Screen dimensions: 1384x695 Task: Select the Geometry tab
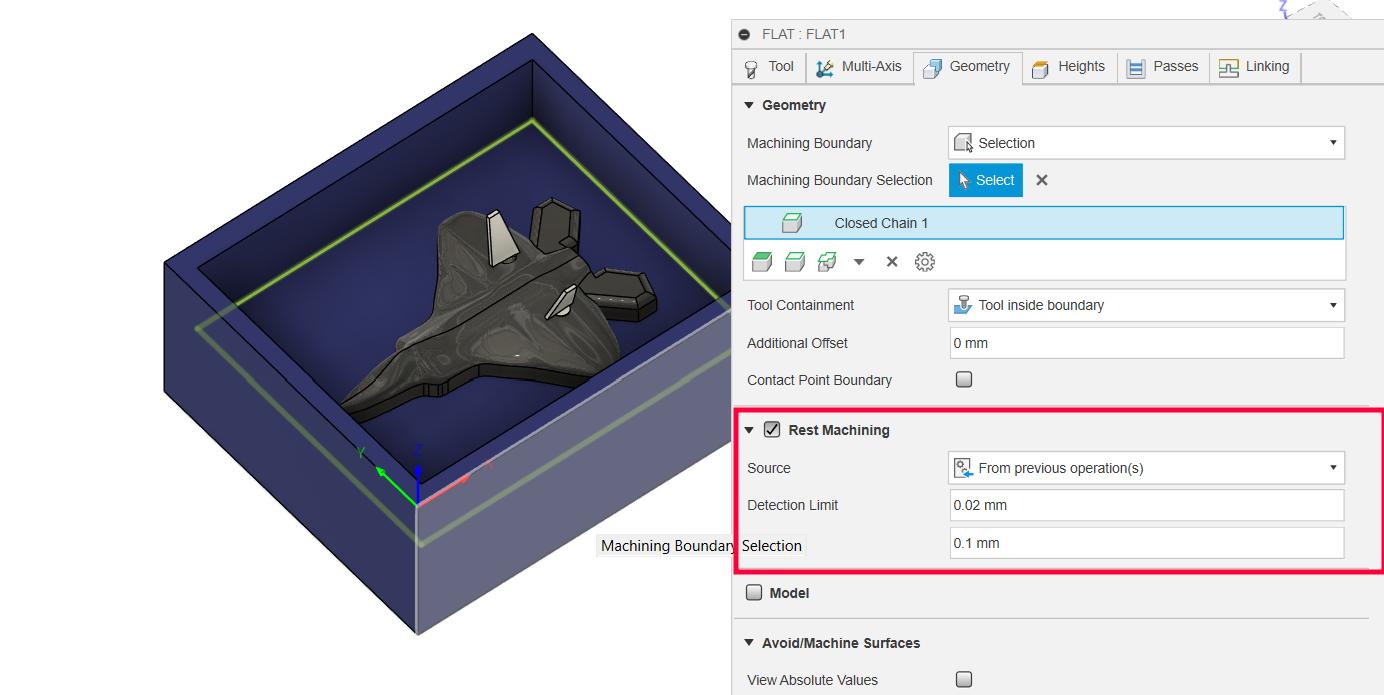pos(967,67)
